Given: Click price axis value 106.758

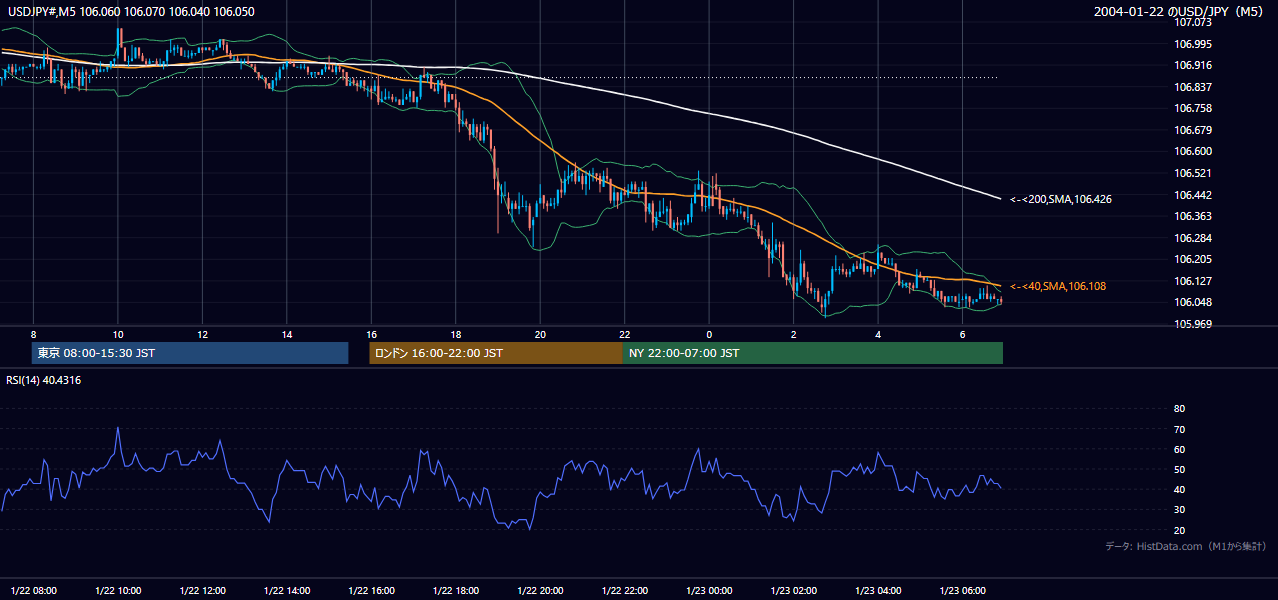Looking at the screenshot, I should [1193, 108].
